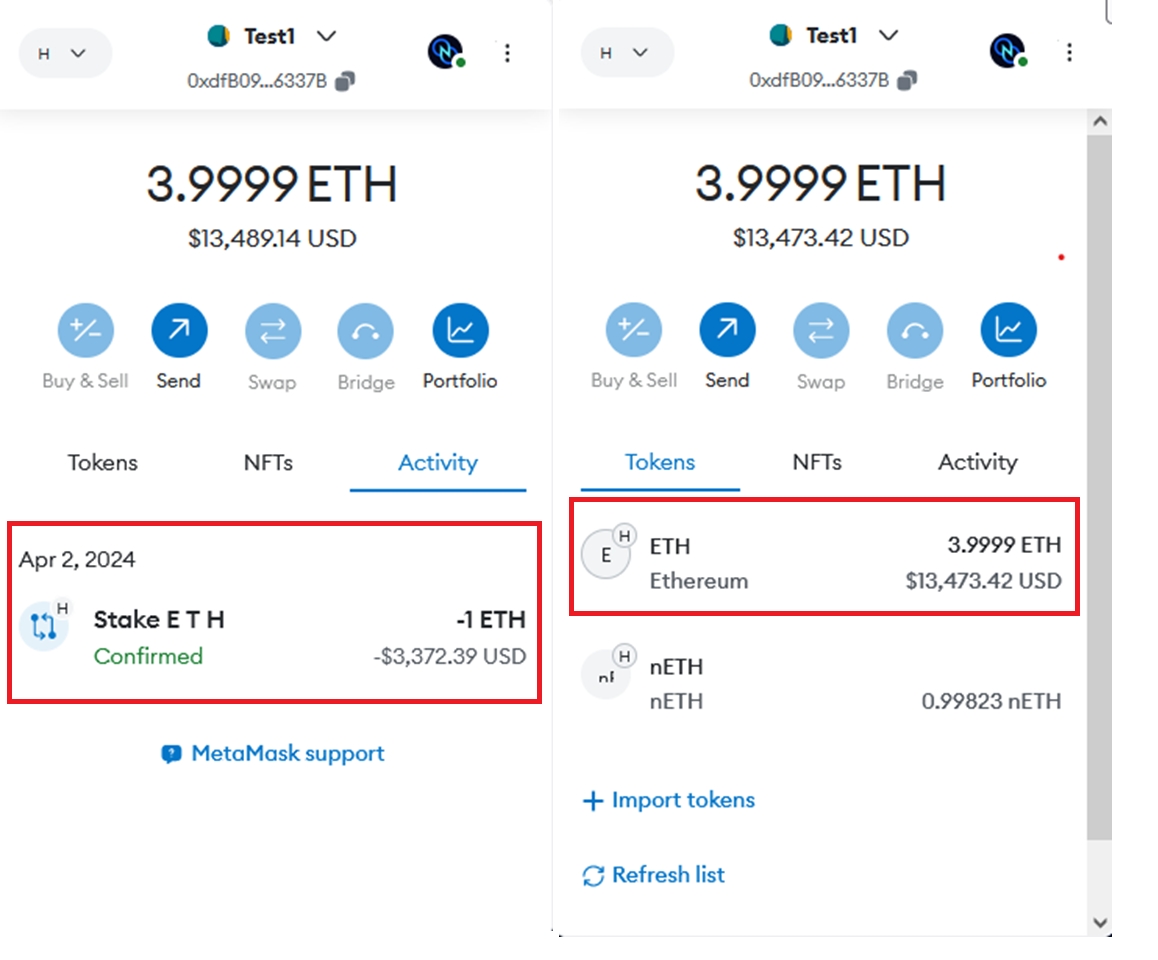Copy the account address in the left panel

345,81
